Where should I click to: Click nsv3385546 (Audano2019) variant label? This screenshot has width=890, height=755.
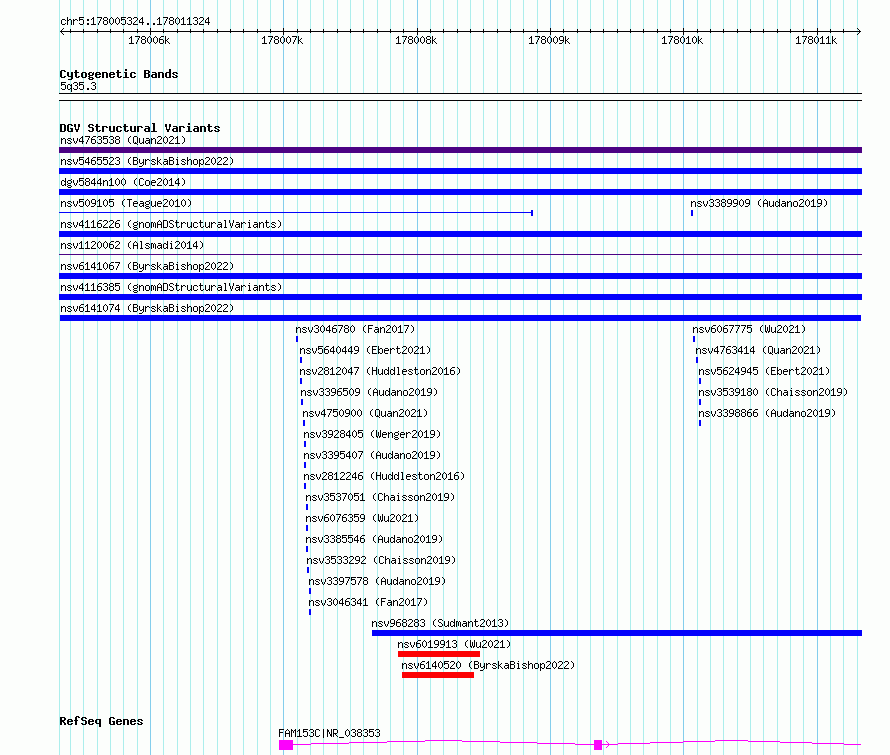(373, 539)
